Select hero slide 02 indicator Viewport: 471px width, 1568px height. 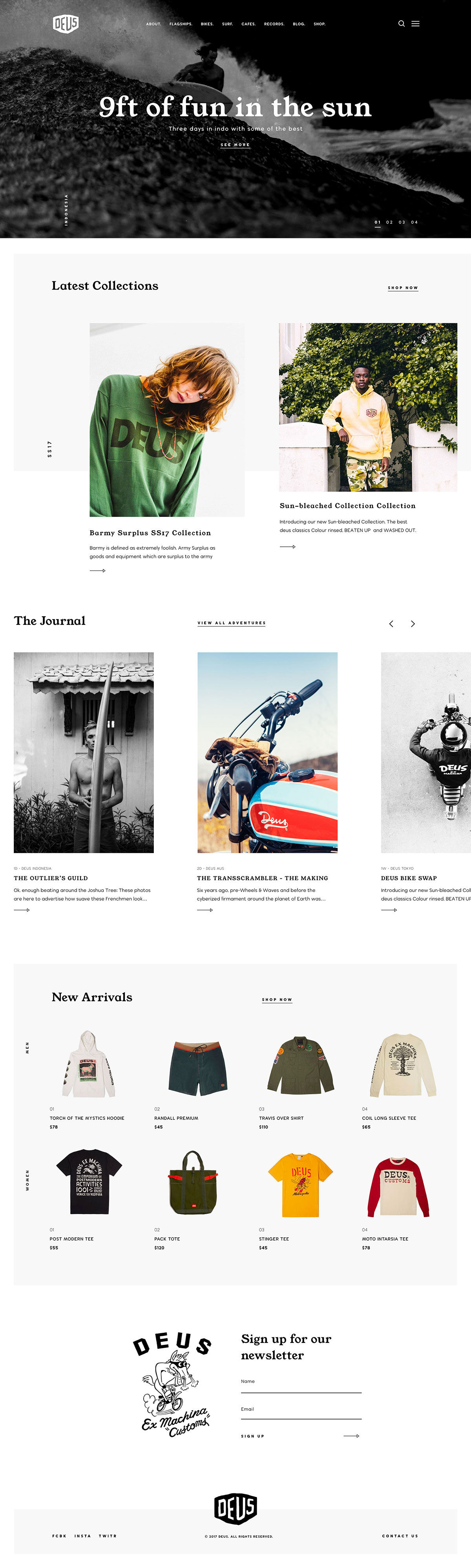389,222
